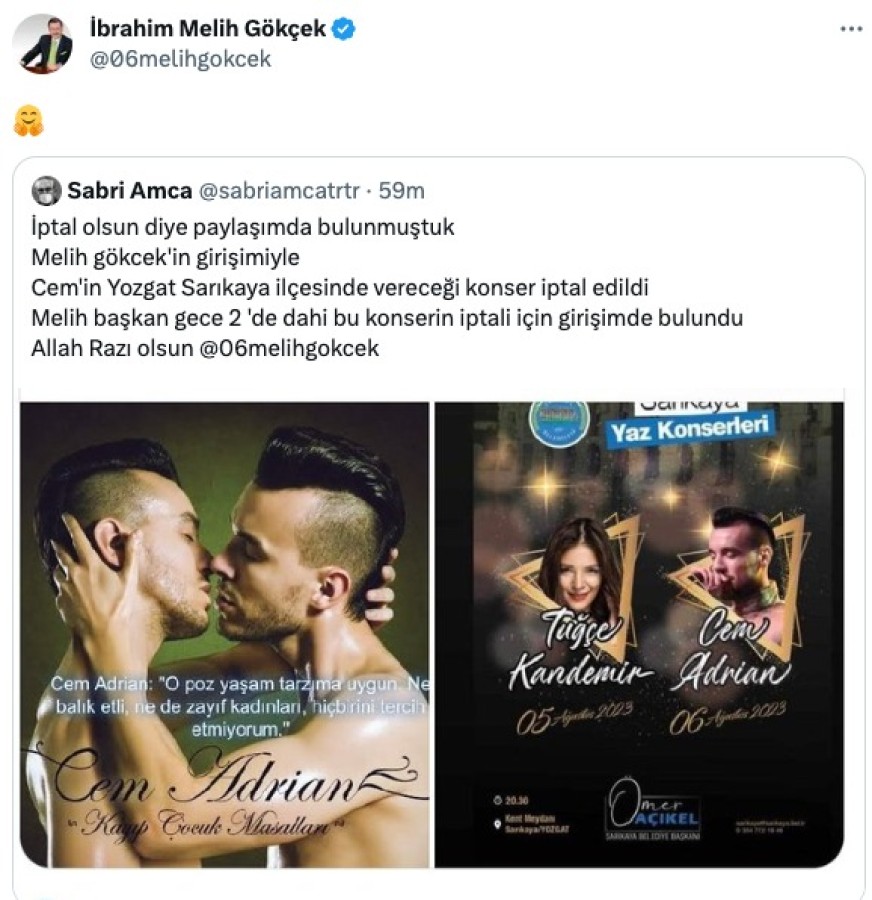Open the @sabriamcatrtr handle
The image size is (872, 900).
click(x=279, y=191)
